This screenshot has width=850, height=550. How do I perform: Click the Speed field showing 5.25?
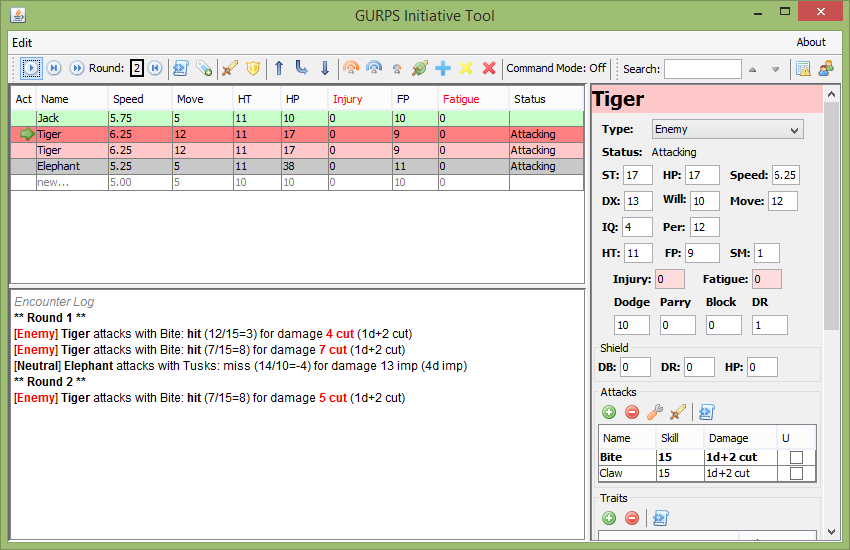785,176
